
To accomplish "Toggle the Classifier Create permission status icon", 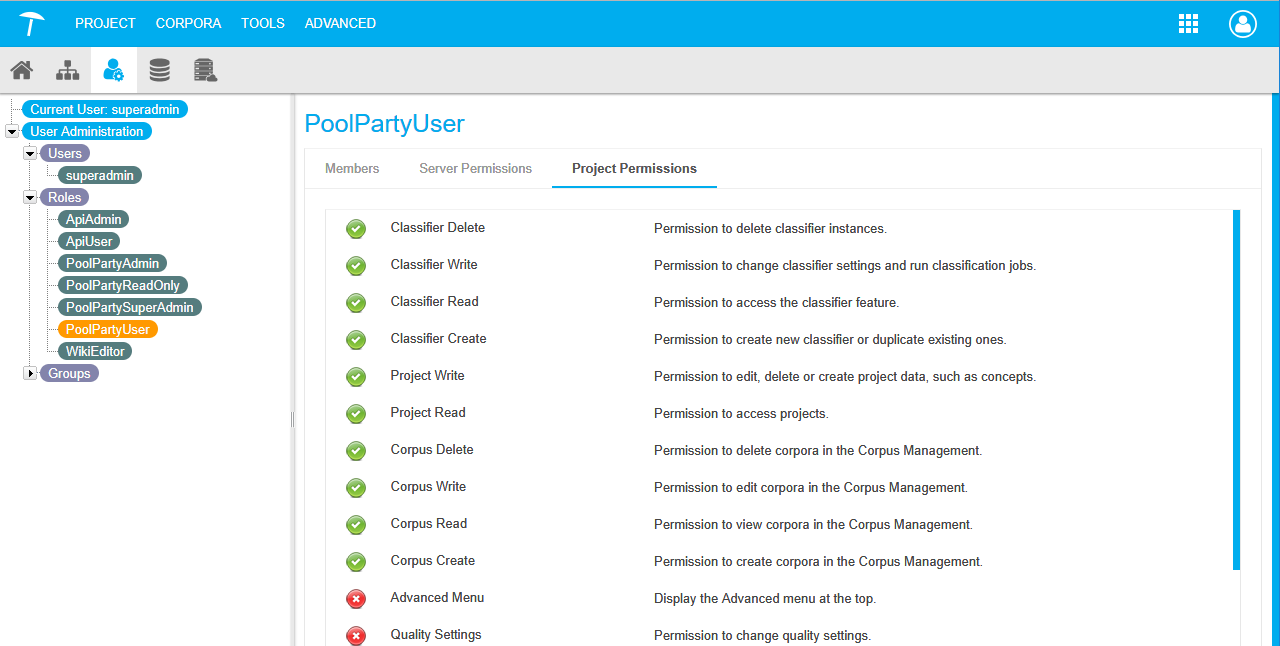I will tap(356, 340).
